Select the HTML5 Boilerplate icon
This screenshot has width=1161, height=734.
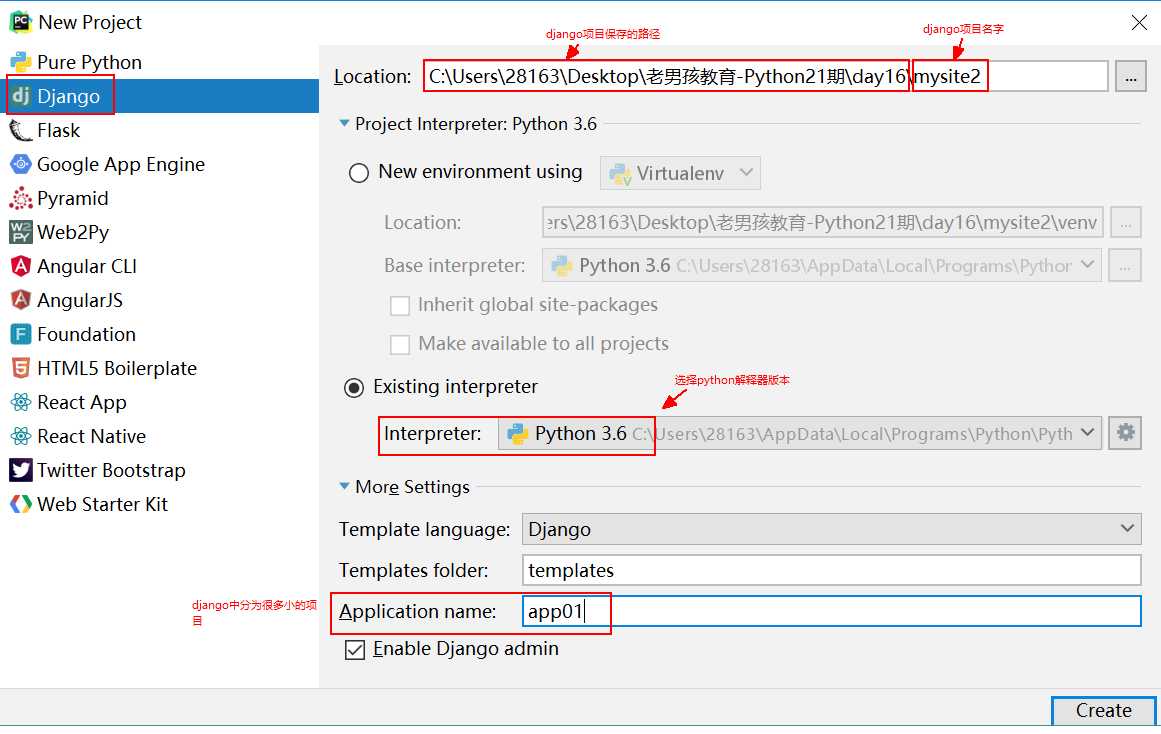[x=21, y=368]
